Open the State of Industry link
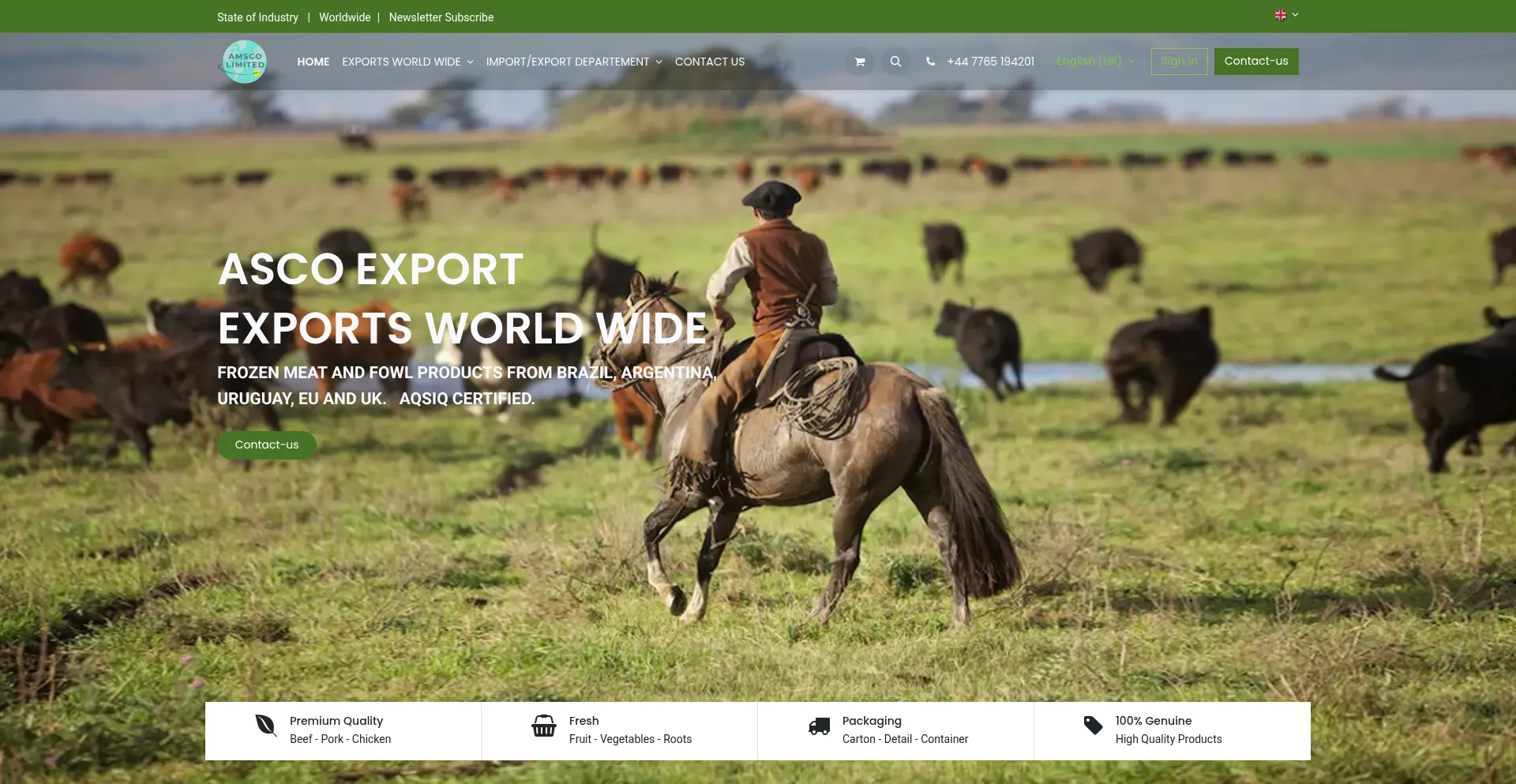This screenshot has height=784, width=1516. 257,17
